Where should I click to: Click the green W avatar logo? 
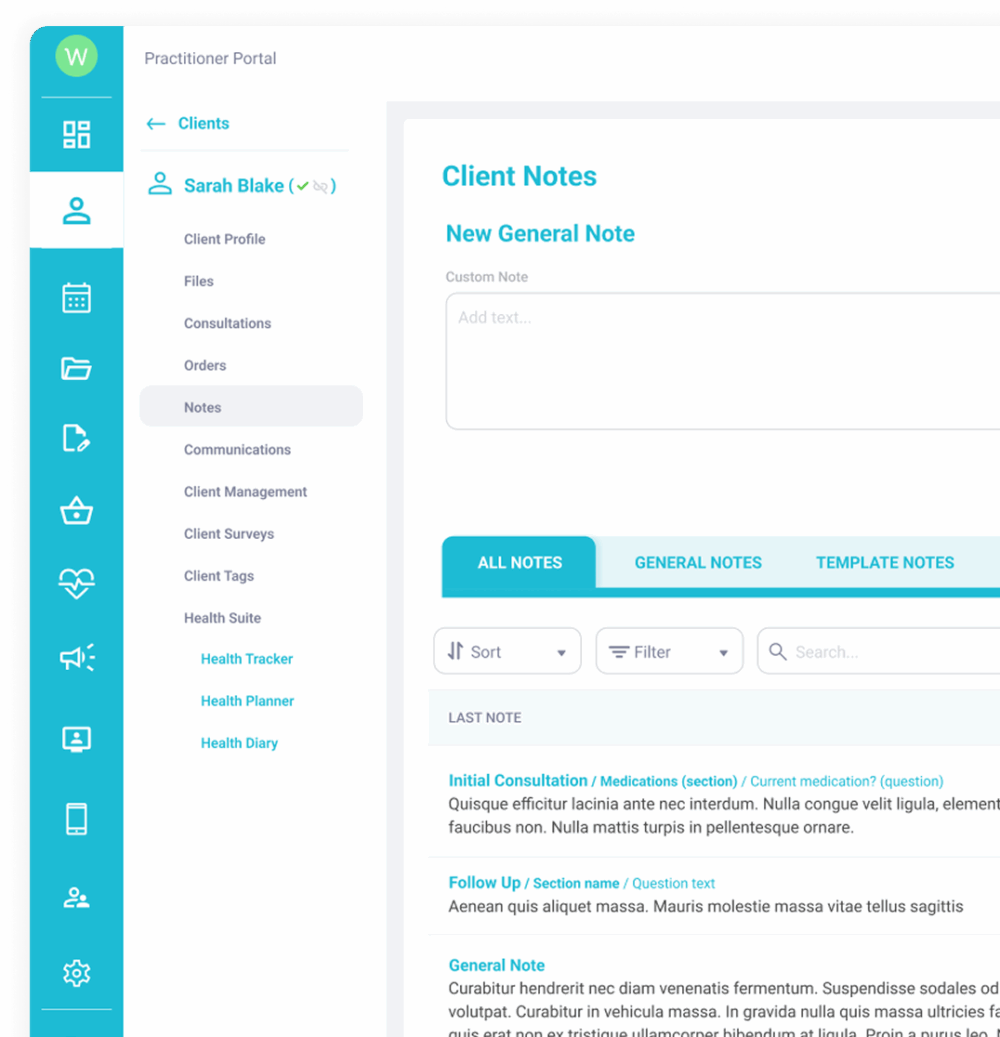pos(76,57)
